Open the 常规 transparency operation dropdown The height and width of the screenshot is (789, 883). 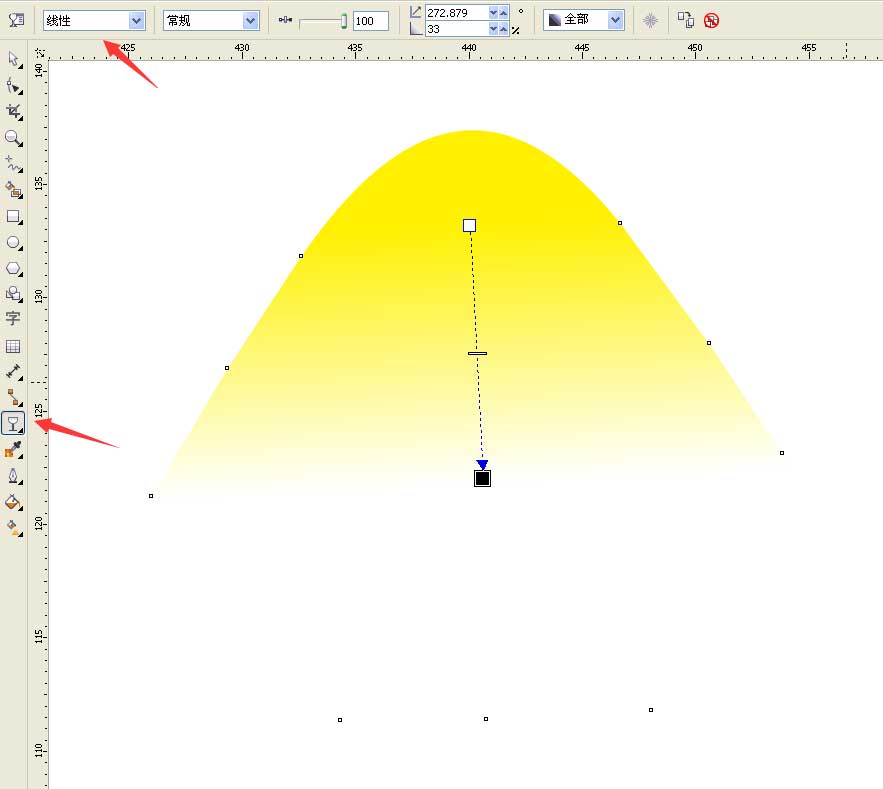point(211,21)
